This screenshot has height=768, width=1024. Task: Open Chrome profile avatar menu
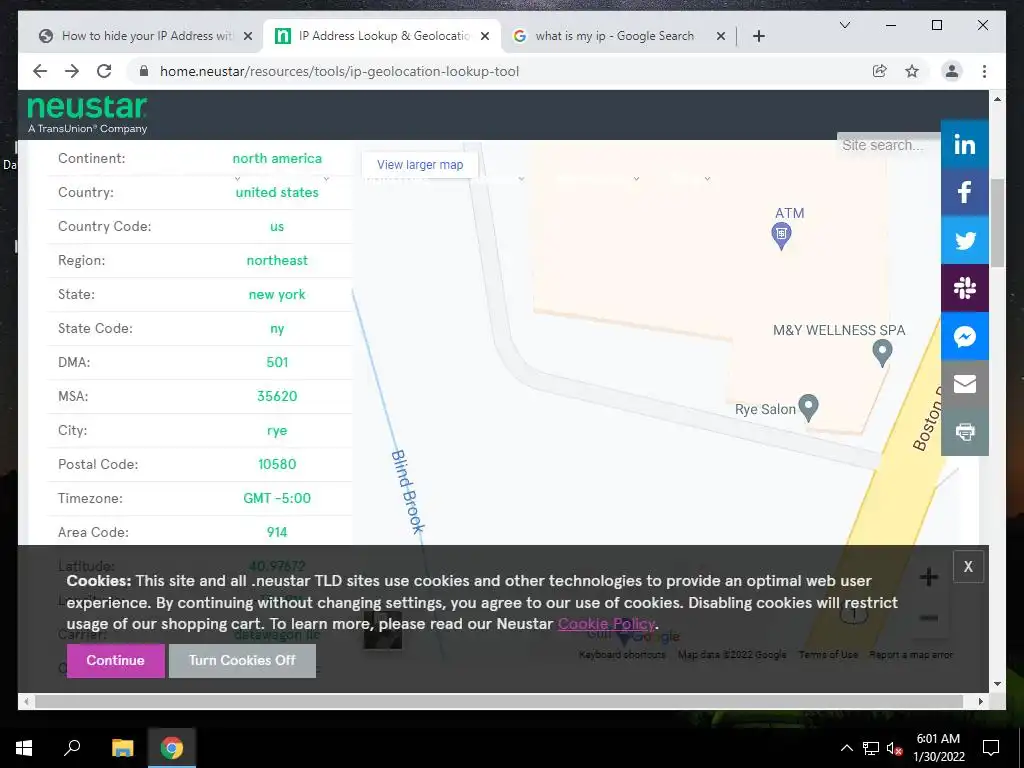point(952,71)
